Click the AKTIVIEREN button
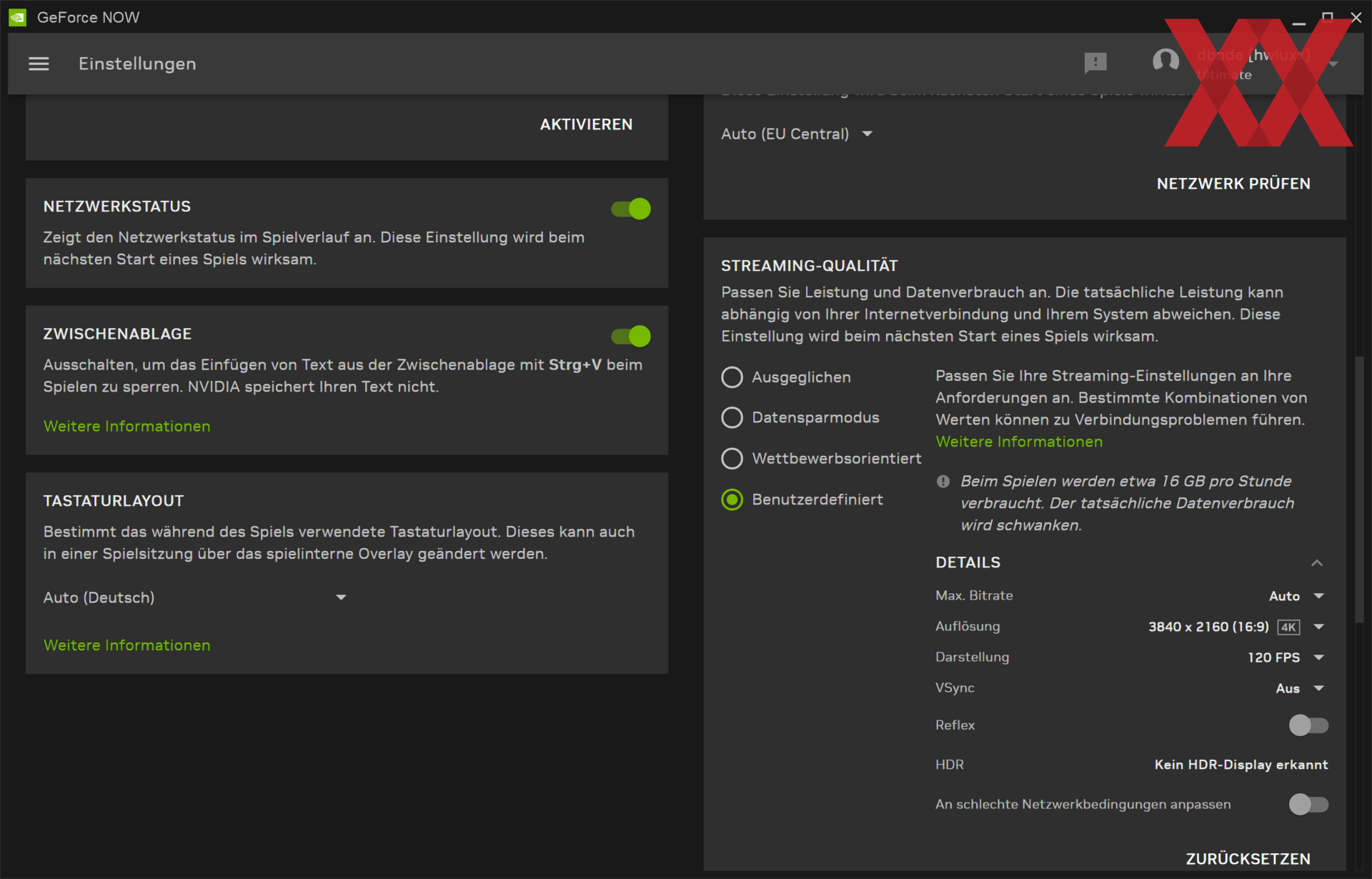This screenshot has width=1372, height=879. point(586,124)
